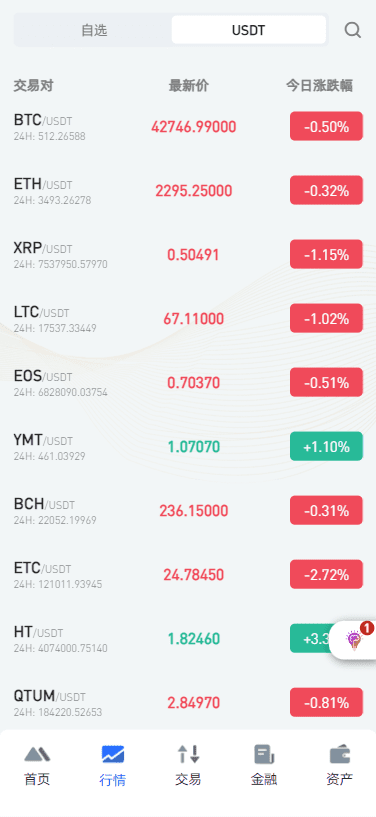The height and width of the screenshot is (817, 376).
Task: Click the EOS price 0.70370
Action: tap(194, 383)
